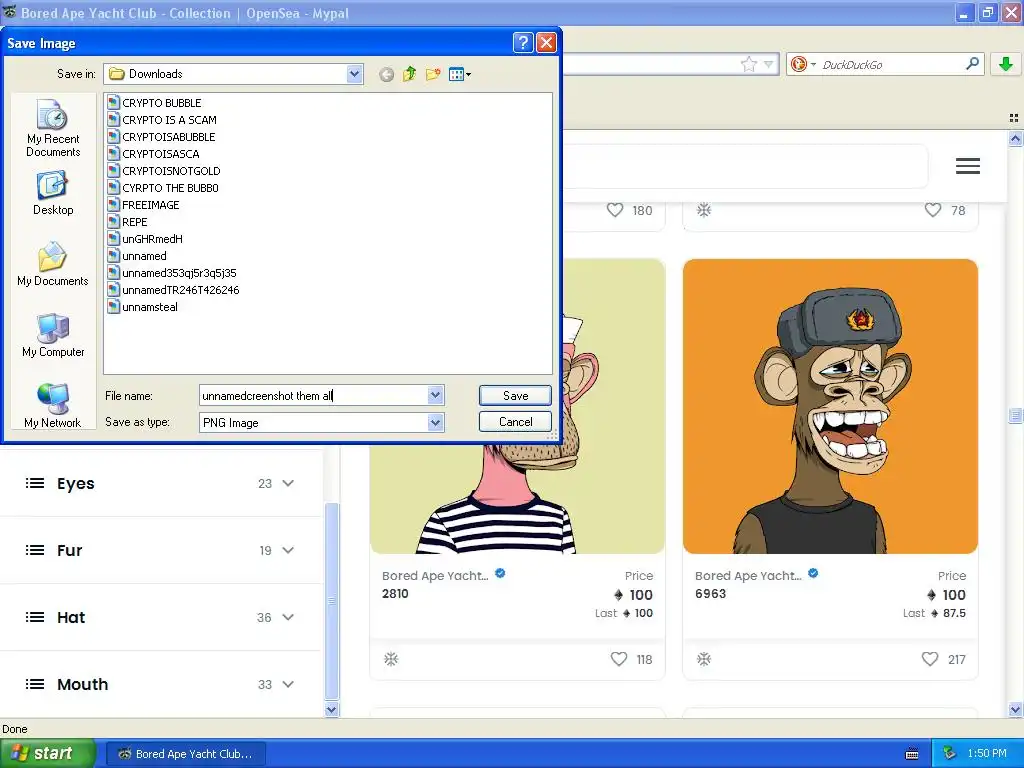Screen dimensions: 1024x768
Task: Open My Documents location
Action: click(53, 264)
